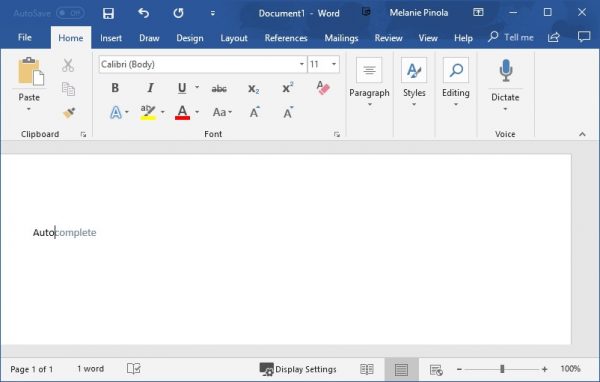Open the Insert ribbon tab

(111, 38)
